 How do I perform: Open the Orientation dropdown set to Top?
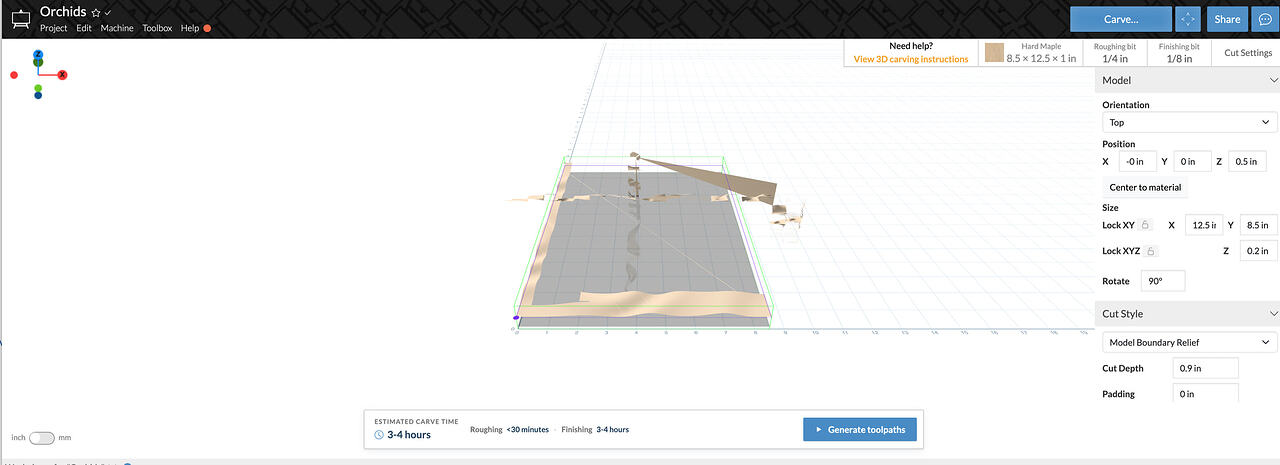1190,122
